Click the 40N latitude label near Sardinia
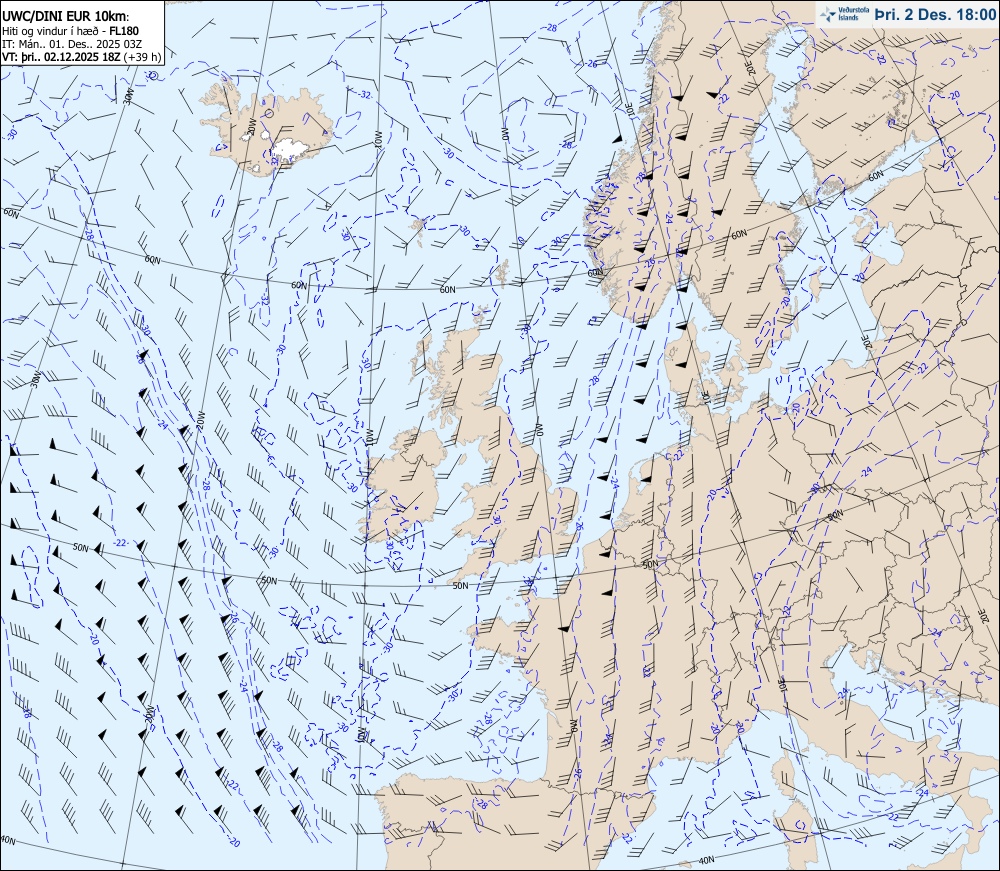Image resolution: width=1000 pixels, height=871 pixels. click(706, 860)
